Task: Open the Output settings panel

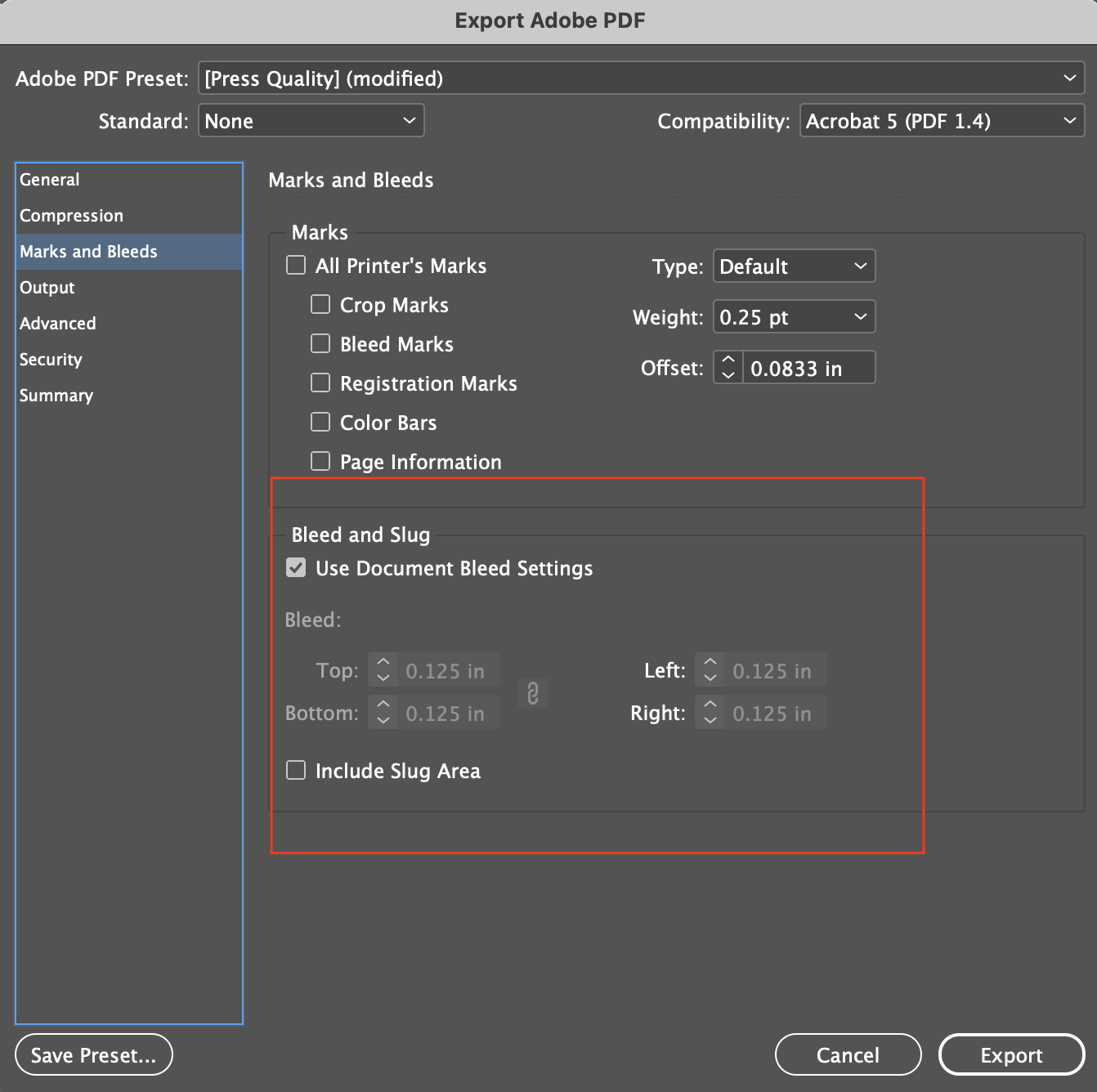Action: click(x=47, y=287)
